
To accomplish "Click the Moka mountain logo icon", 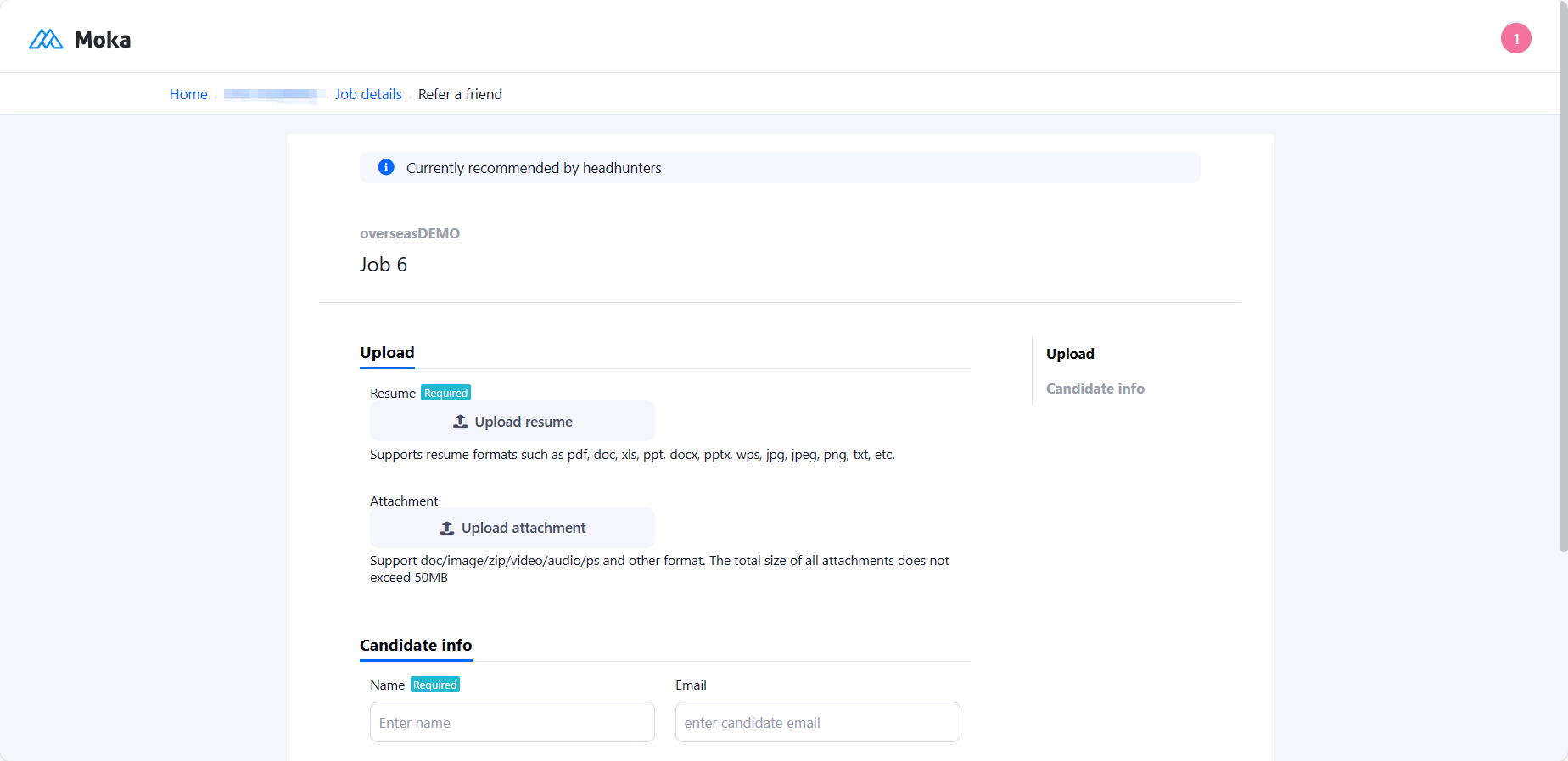I will point(46,39).
